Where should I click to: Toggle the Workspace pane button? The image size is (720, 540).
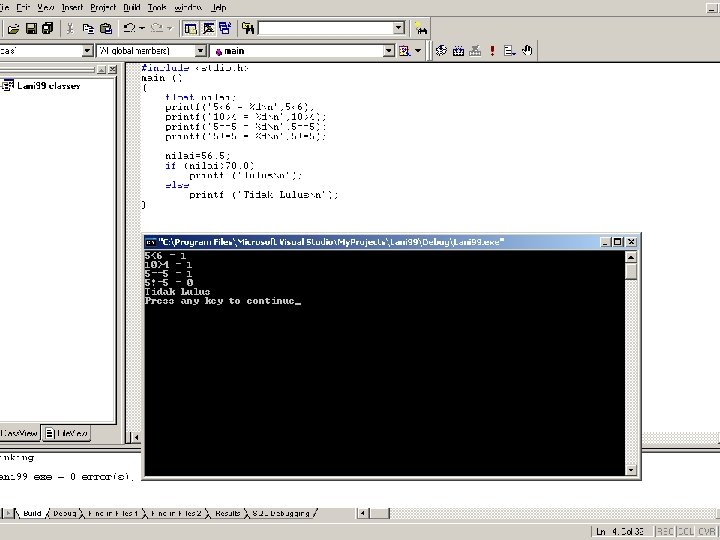tap(191, 28)
